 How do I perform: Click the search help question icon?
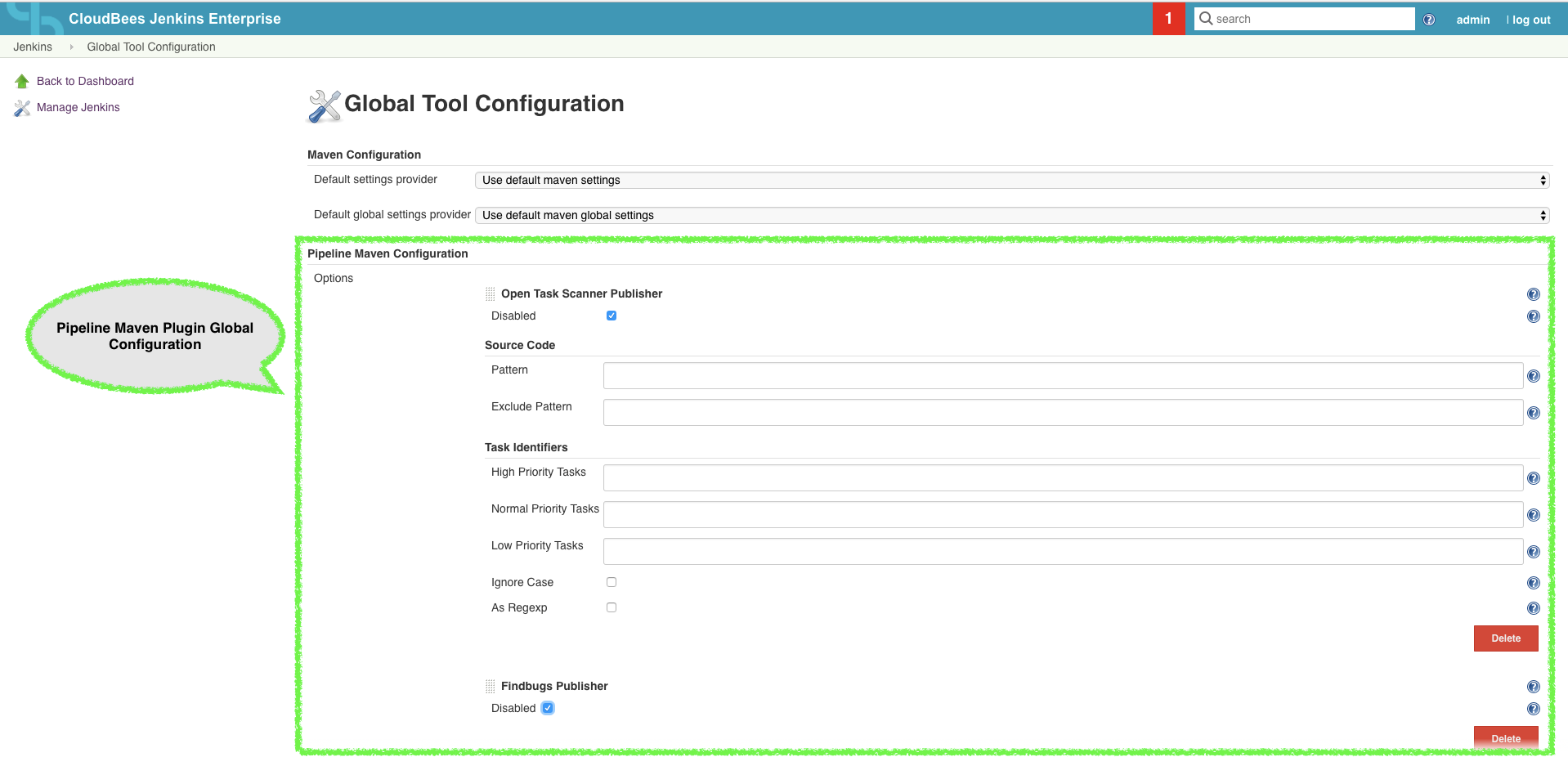coord(1429,20)
